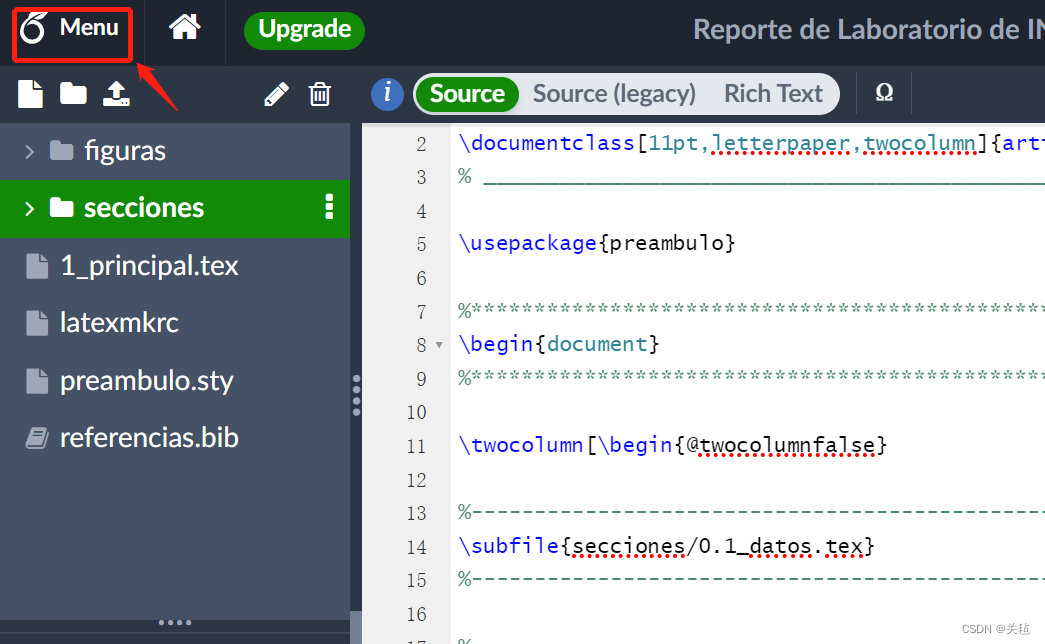
Task: Switch to Source (legacy) editor mode
Action: coord(614,94)
